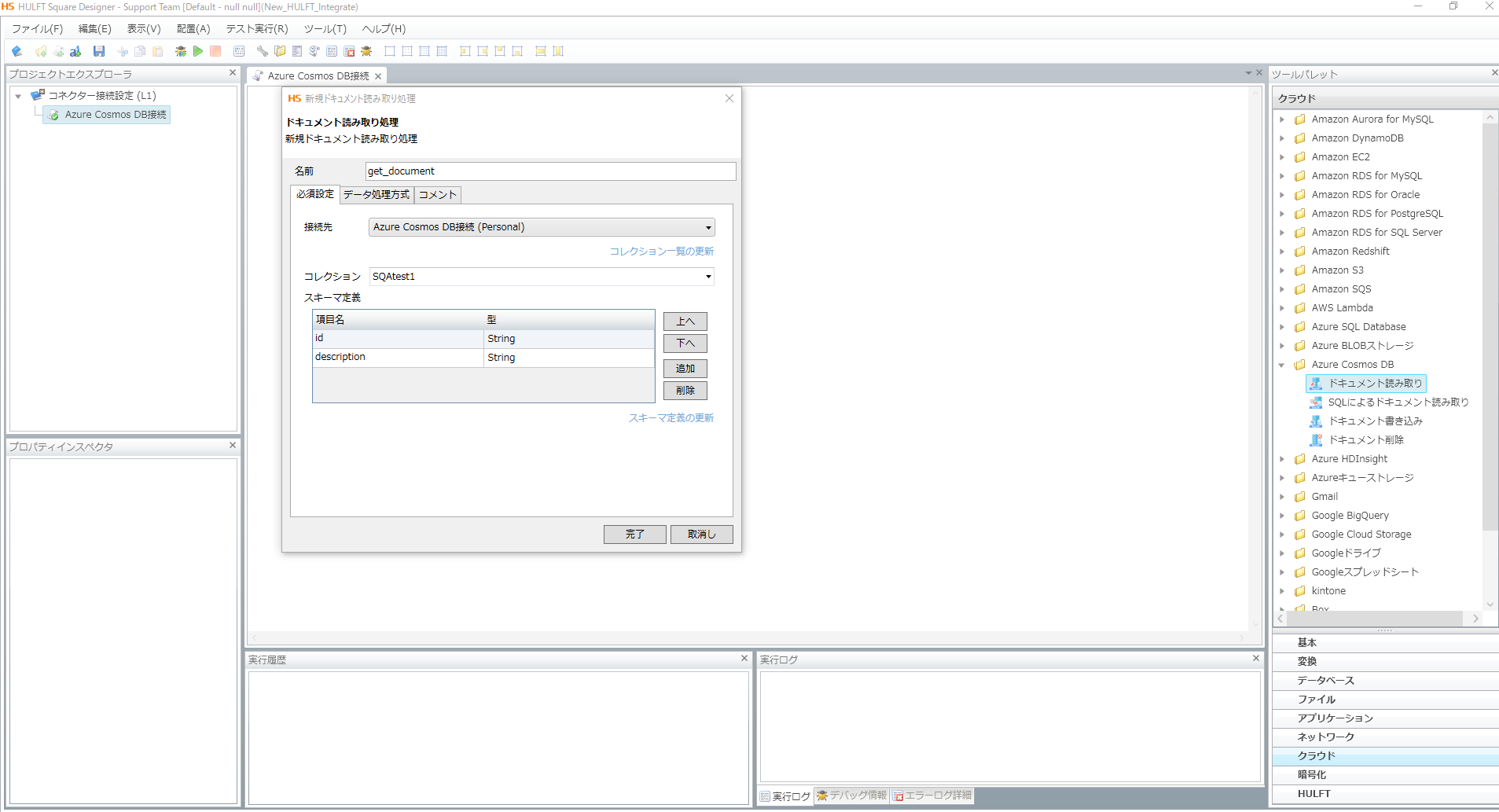
Task: Select the id row in schema table
Action: [x=483, y=339]
